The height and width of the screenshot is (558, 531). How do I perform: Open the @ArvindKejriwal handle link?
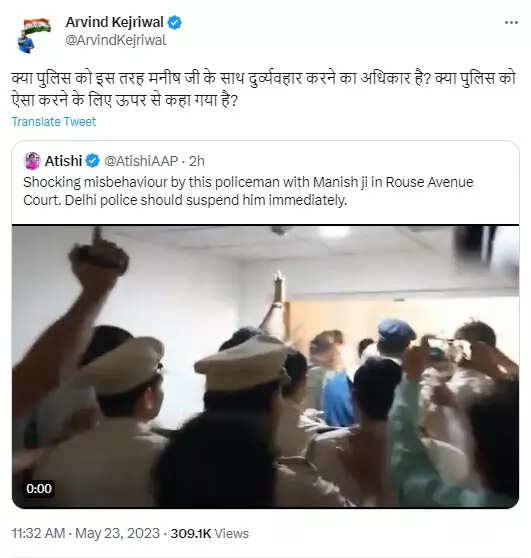[116, 40]
